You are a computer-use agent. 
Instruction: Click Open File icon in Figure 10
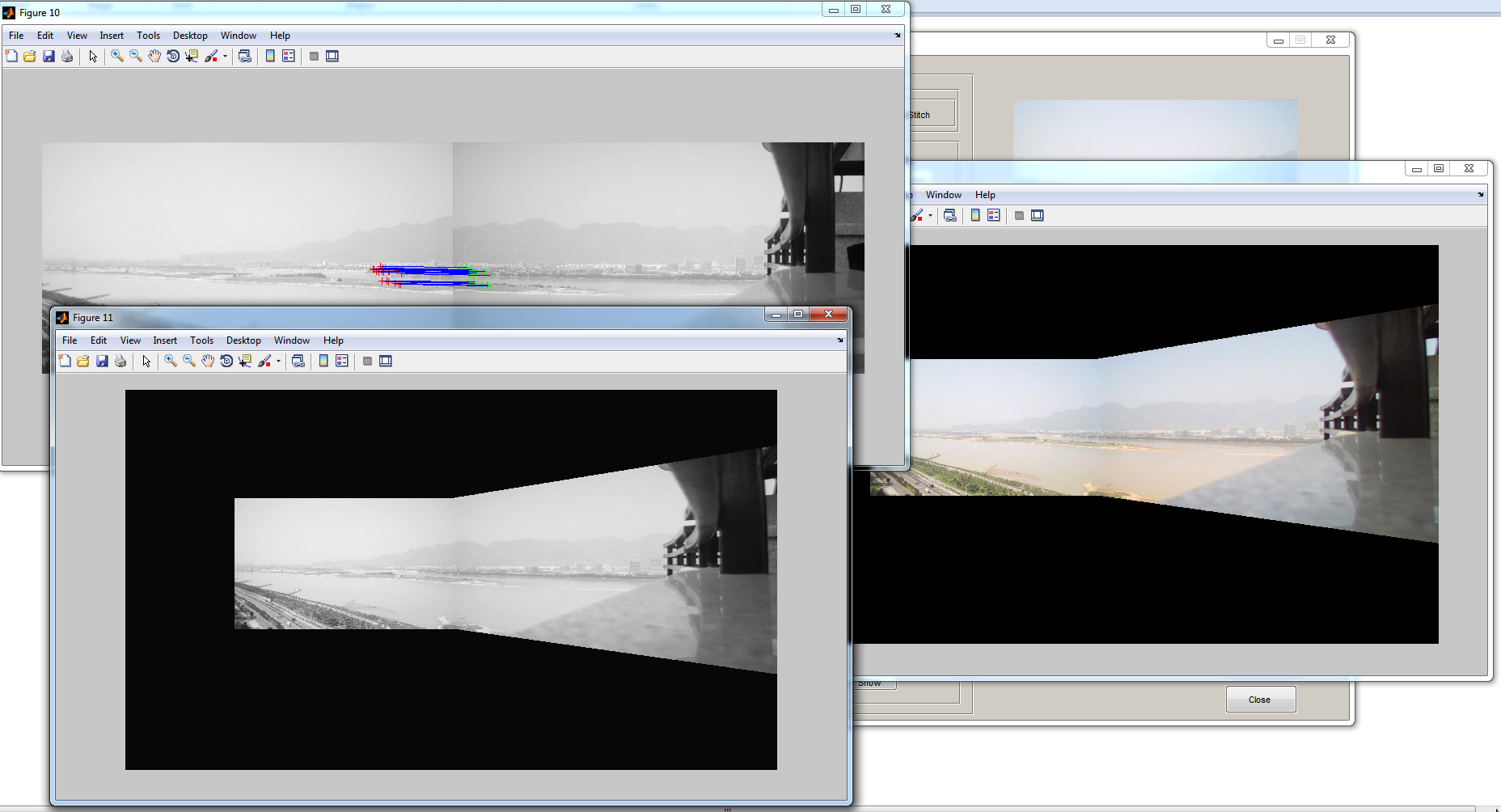click(30, 56)
